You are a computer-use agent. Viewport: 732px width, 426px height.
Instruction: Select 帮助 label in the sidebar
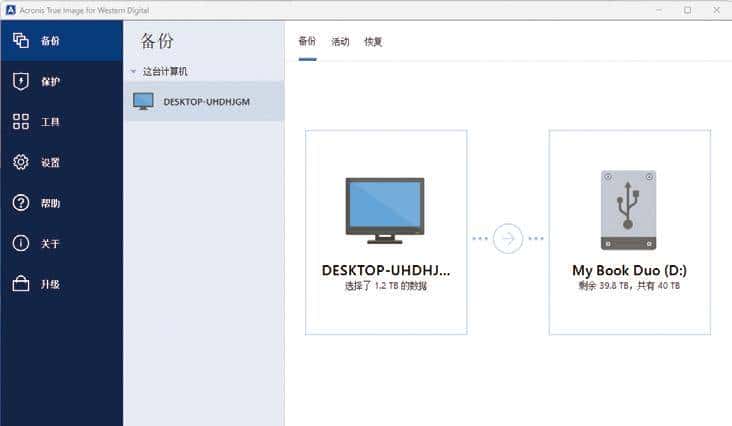50,203
